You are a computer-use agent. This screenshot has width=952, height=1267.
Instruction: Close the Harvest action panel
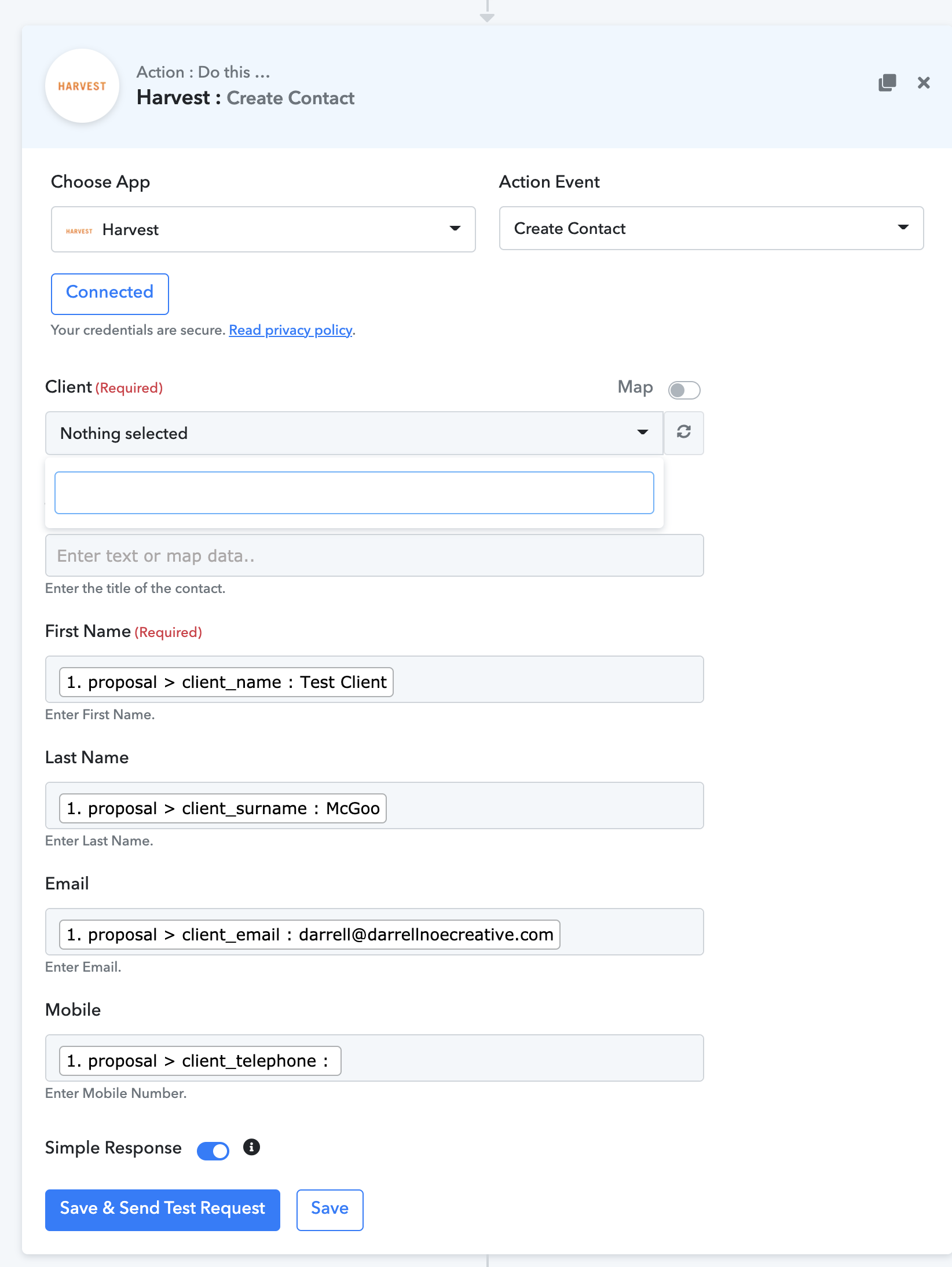[x=924, y=83]
